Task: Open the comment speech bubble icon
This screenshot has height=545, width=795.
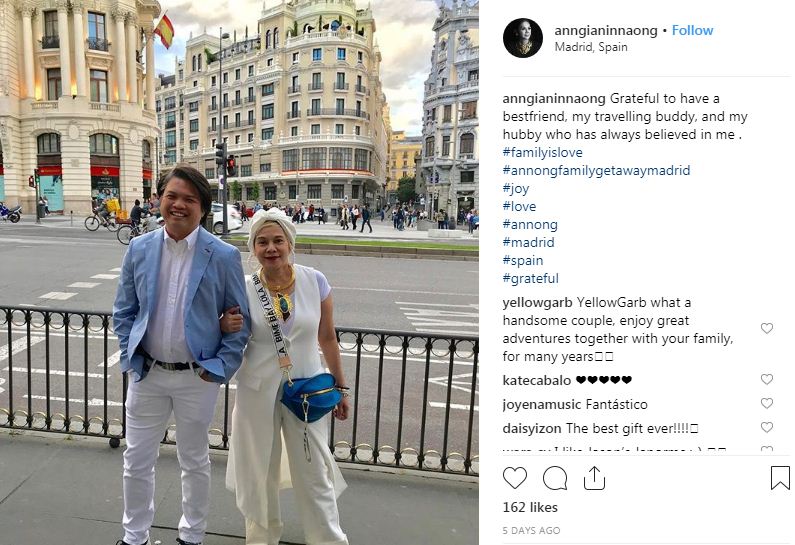Action: point(555,478)
